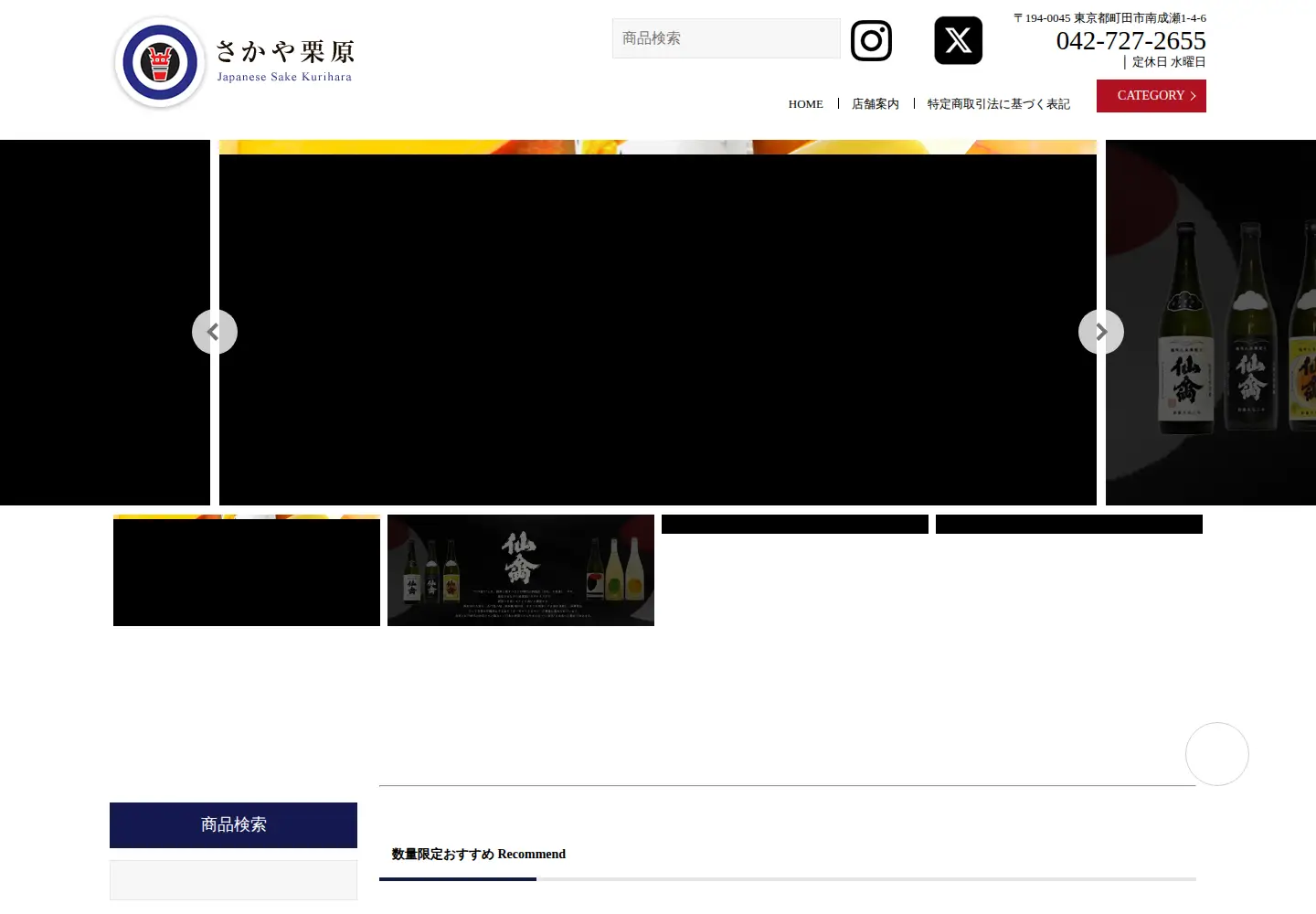Show the previous carousel slide
The width and height of the screenshot is (1316, 914).
[215, 332]
